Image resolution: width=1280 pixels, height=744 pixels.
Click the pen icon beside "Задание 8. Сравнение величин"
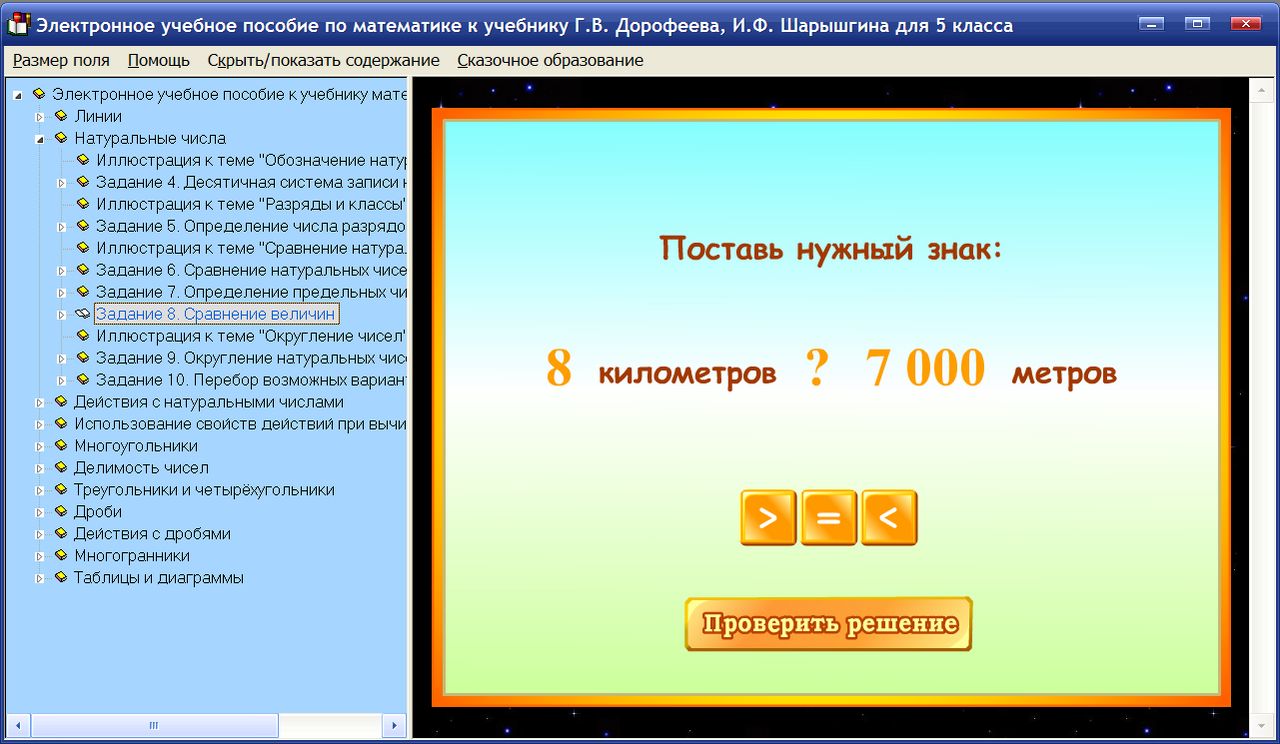(81, 313)
